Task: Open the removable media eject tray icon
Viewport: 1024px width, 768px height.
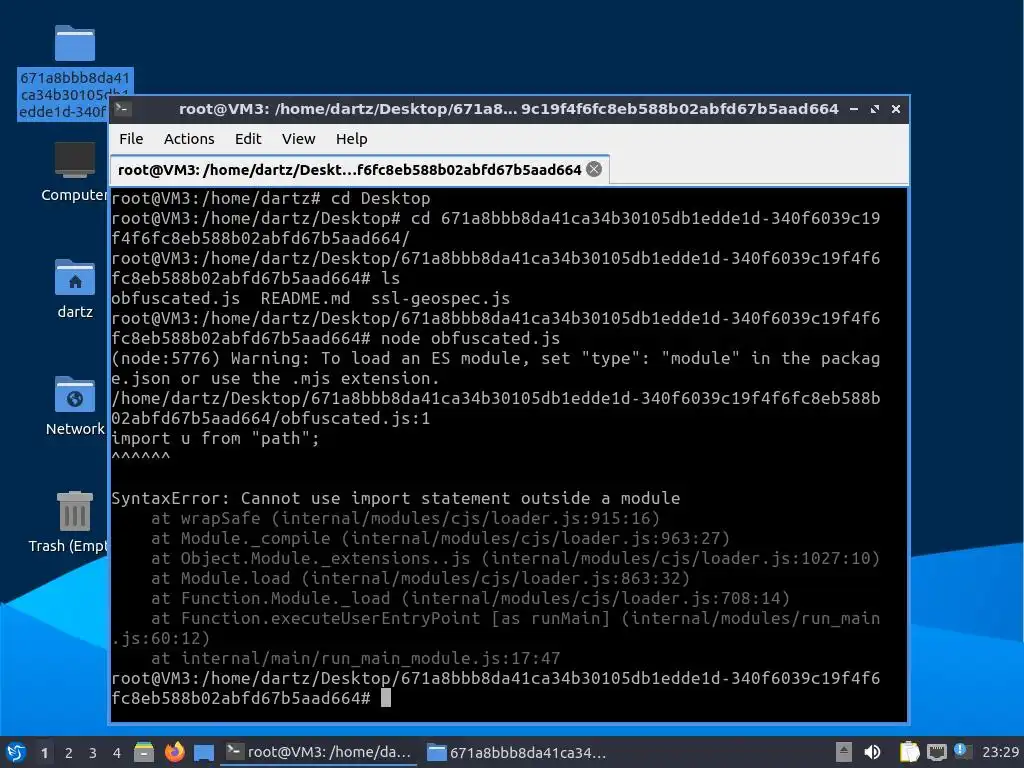Action: point(844,752)
